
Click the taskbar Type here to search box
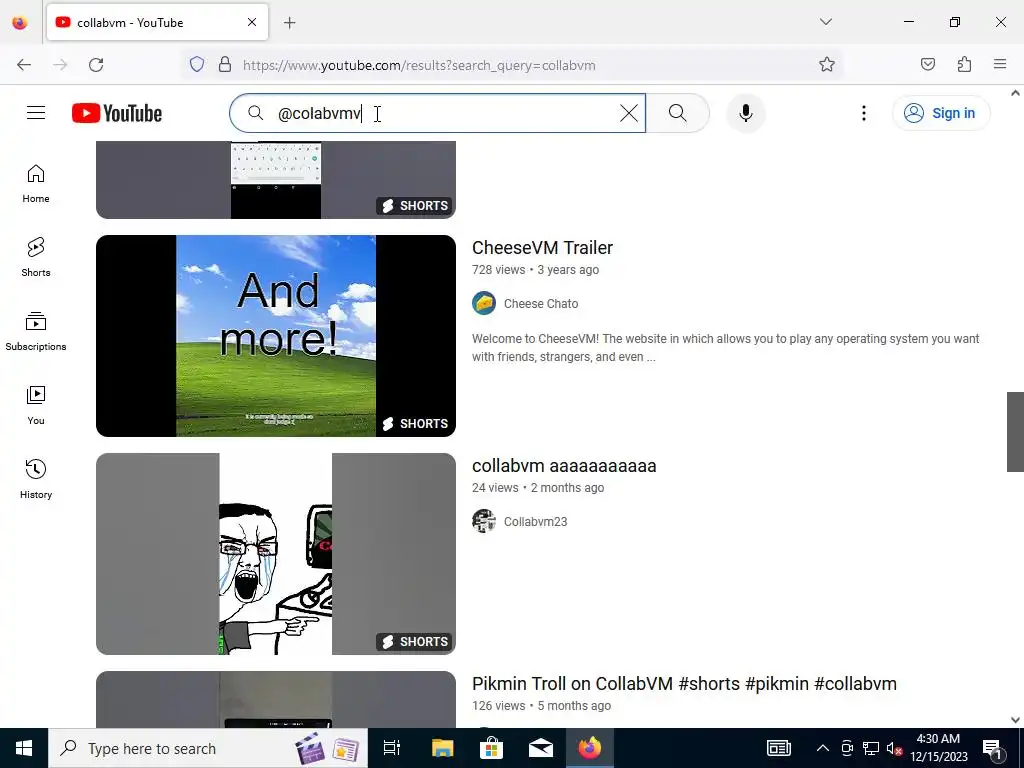208,748
